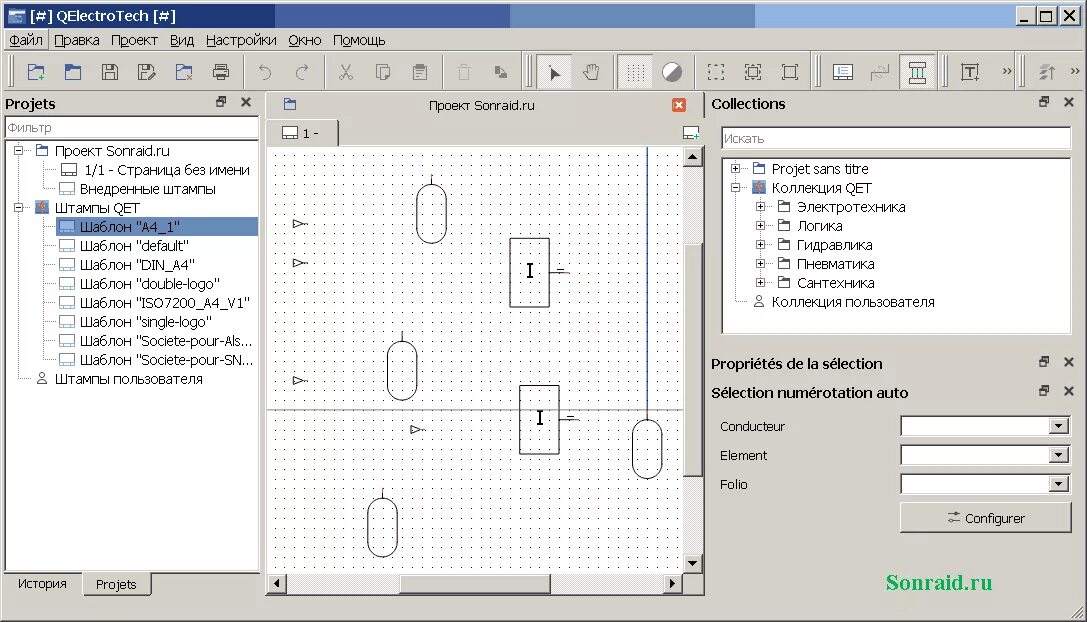The width and height of the screenshot is (1087, 622).
Task: Click the depth ordering toolbar icon
Action: pyautogui.click(x=1047, y=72)
